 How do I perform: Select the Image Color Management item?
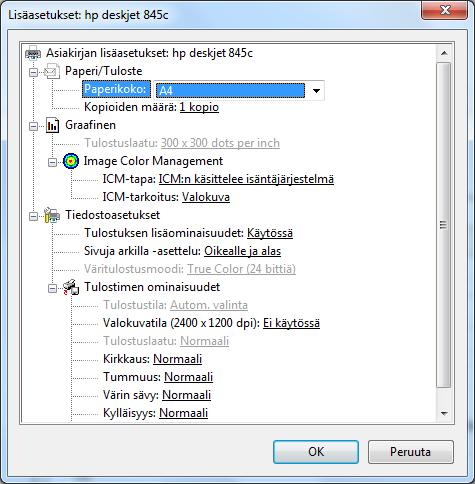tap(153, 161)
